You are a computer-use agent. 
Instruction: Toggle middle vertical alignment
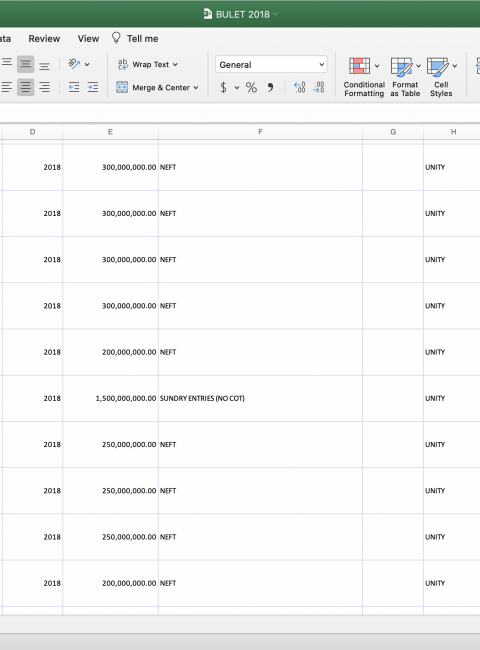(25, 64)
